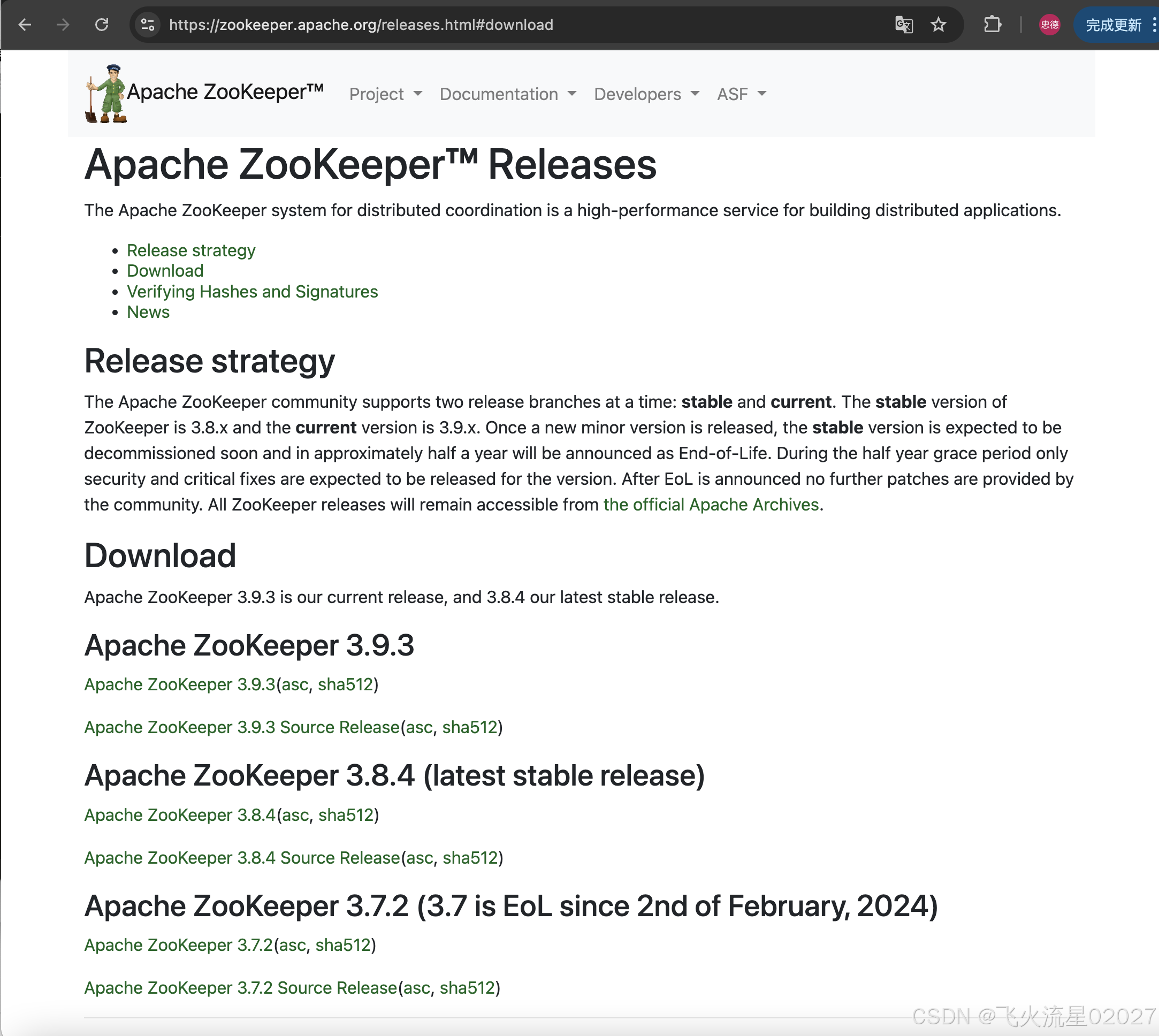Click Apache ZooKeeper 3.7.2 Source Release

tap(240, 988)
